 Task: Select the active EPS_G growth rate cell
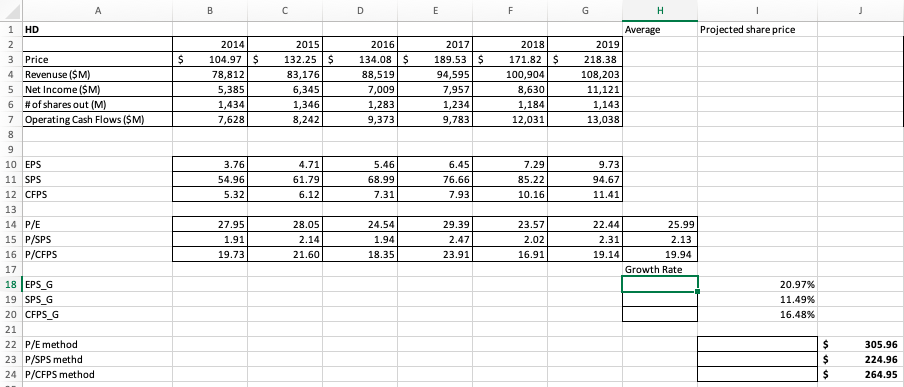click(x=660, y=284)
